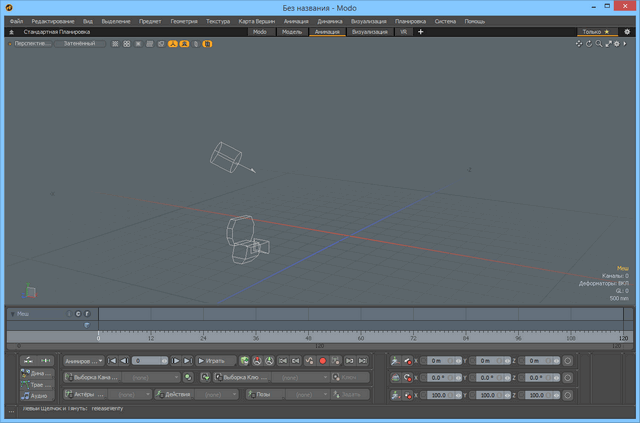Expand the Действия dropdown
Screen dimensions: 640x423
click(x=177, y=394)
